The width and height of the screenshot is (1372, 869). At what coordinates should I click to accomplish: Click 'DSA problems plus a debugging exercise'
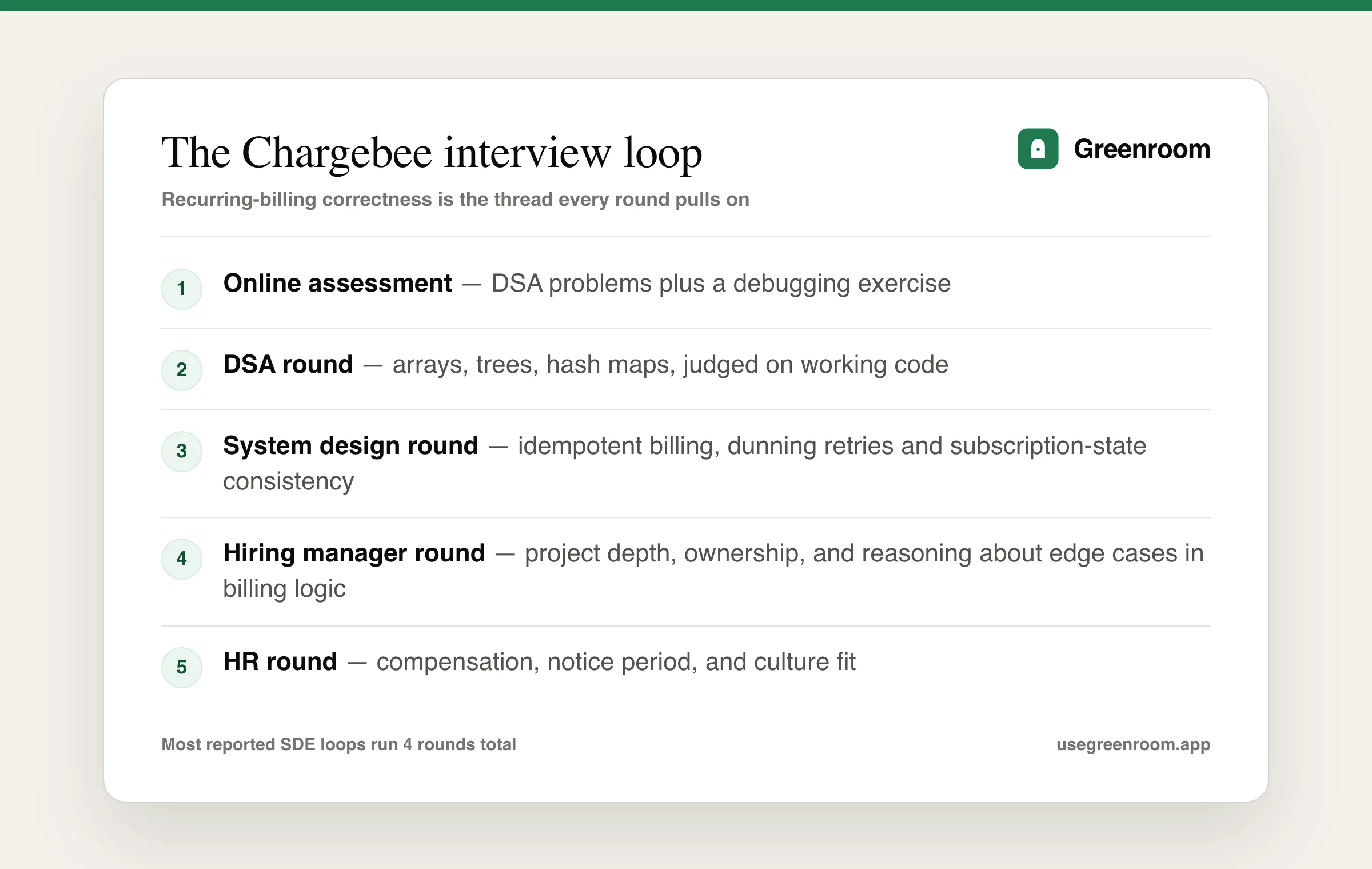721,284
